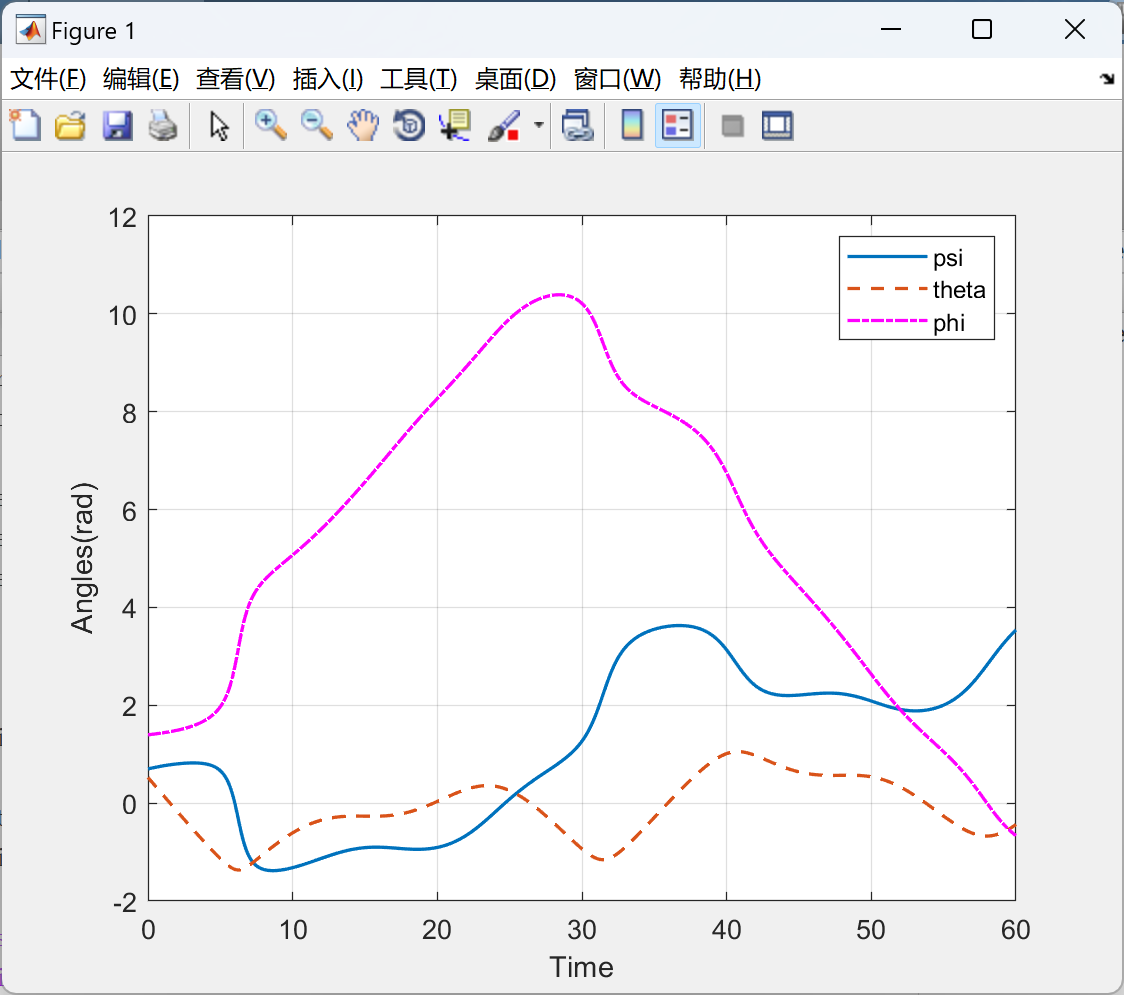The image size is (1124, 995).
Task: Click the dock figure arrow at the menu bar's right end
Action: click(x=1108, y=79)
